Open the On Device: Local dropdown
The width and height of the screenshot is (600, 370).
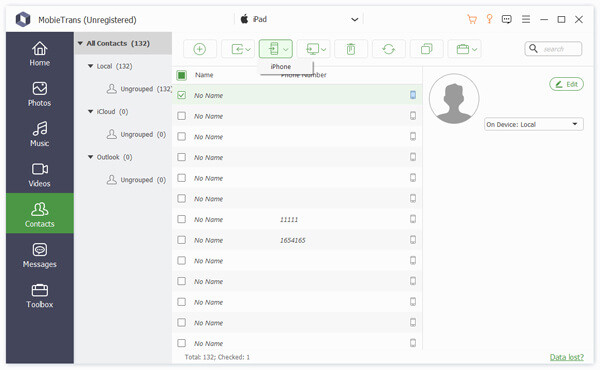(533, 124)
